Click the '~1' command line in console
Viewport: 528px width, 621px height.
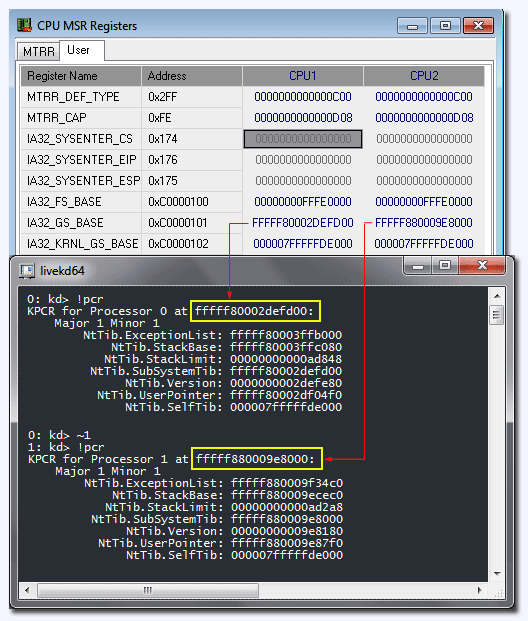pos(59,435)
